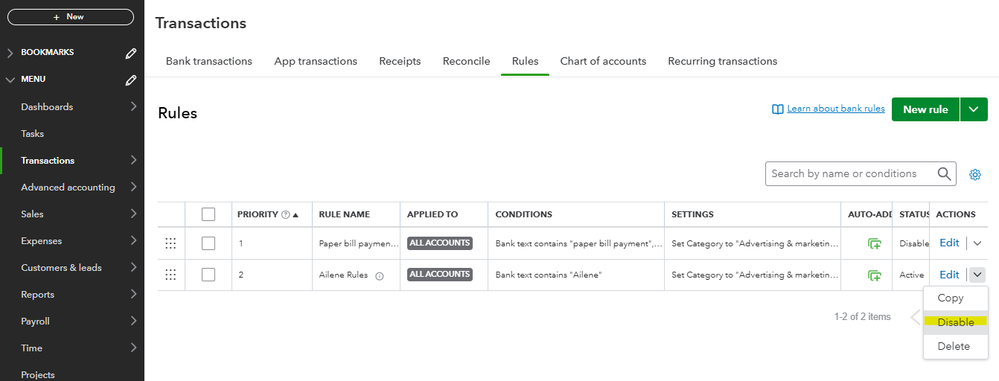Open Learn about bank rules link
Viewport: 999px width, 381px height.
[835, 109]
